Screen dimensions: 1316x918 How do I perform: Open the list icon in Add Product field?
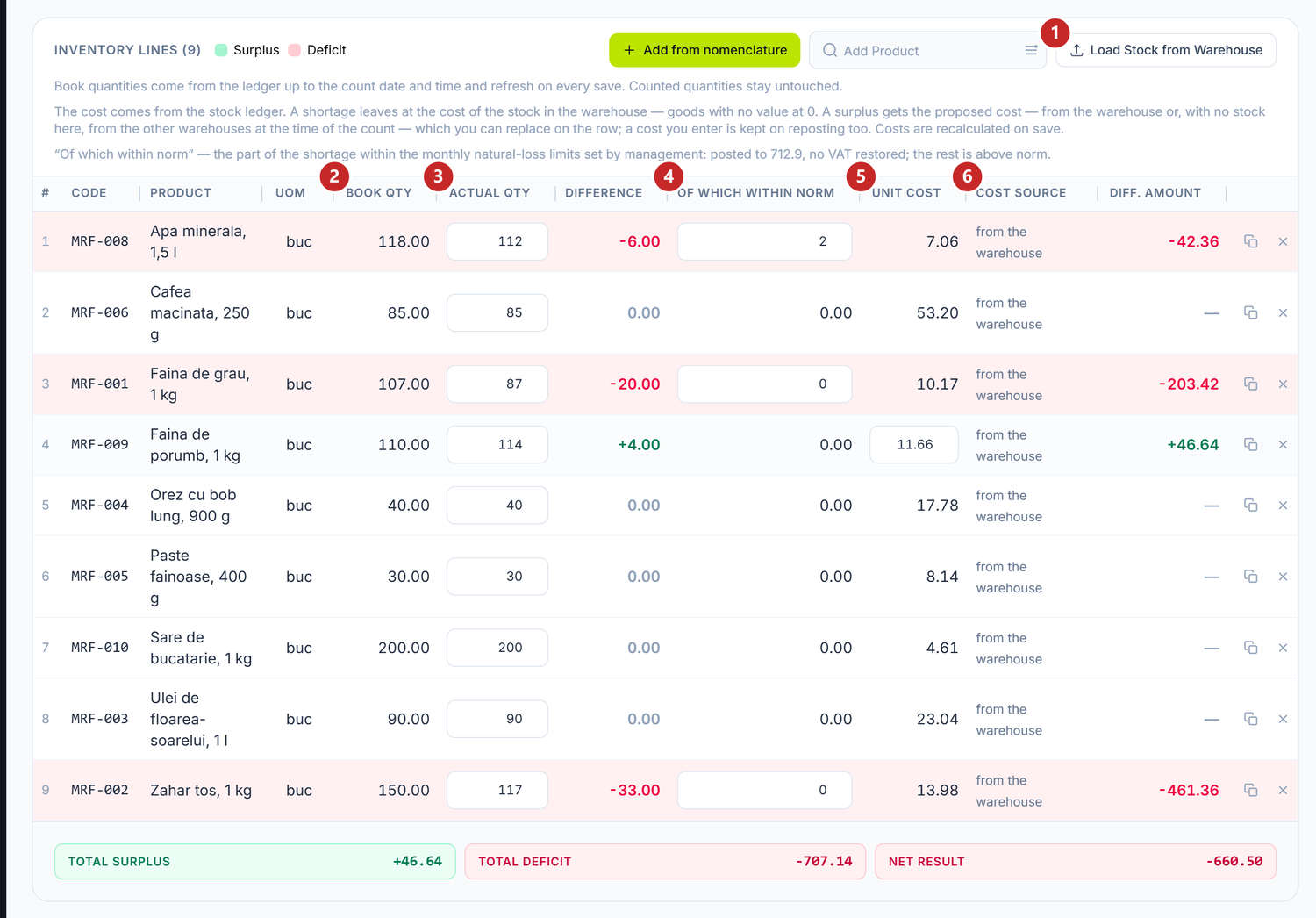pyautogui.click(x=1031, y=50)
